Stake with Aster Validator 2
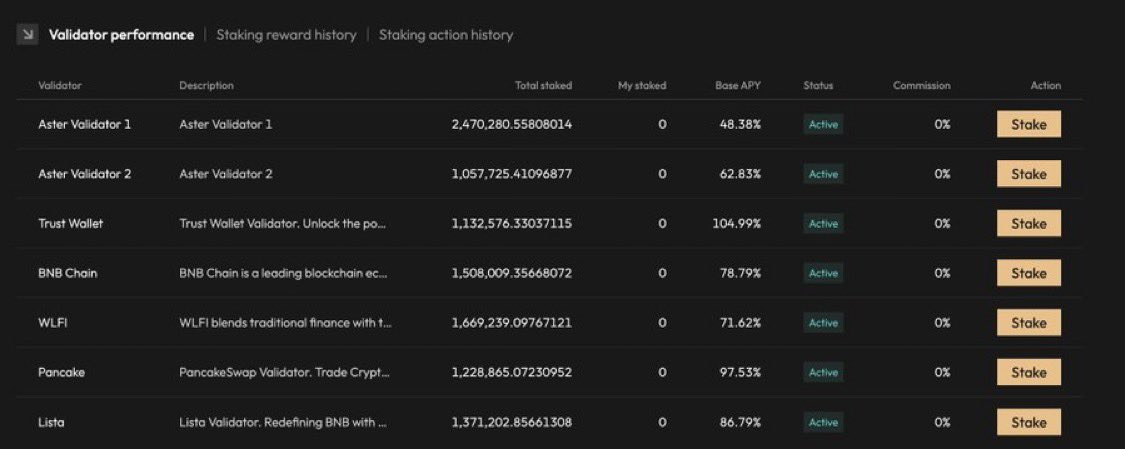Screen dimensions: 1125x449 pyautogui.click(x=1028, y=174)
